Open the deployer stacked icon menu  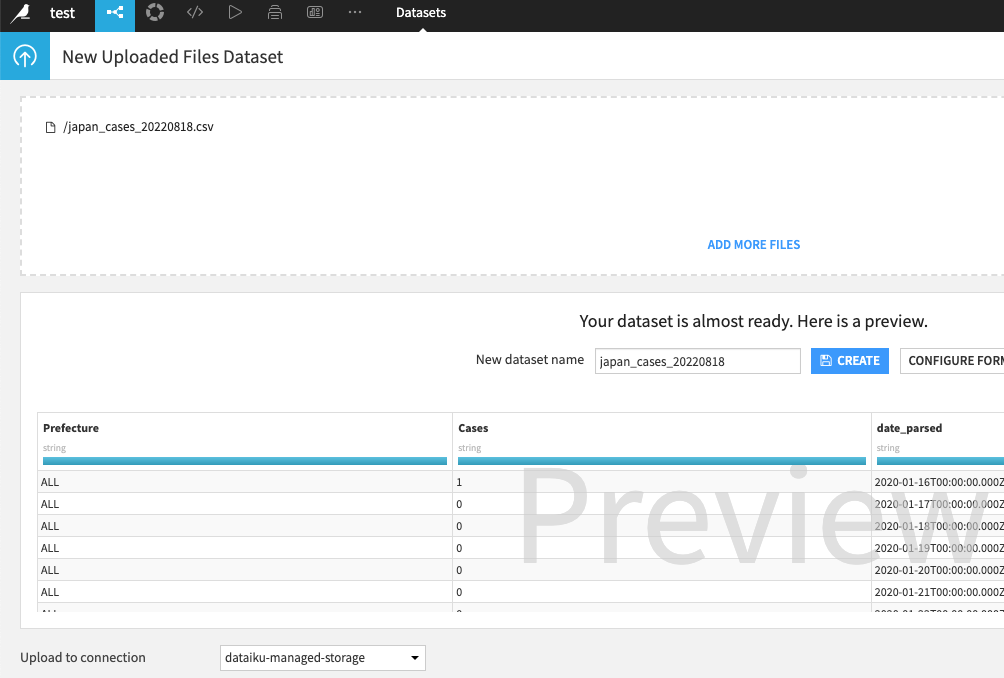coord(275,13)
